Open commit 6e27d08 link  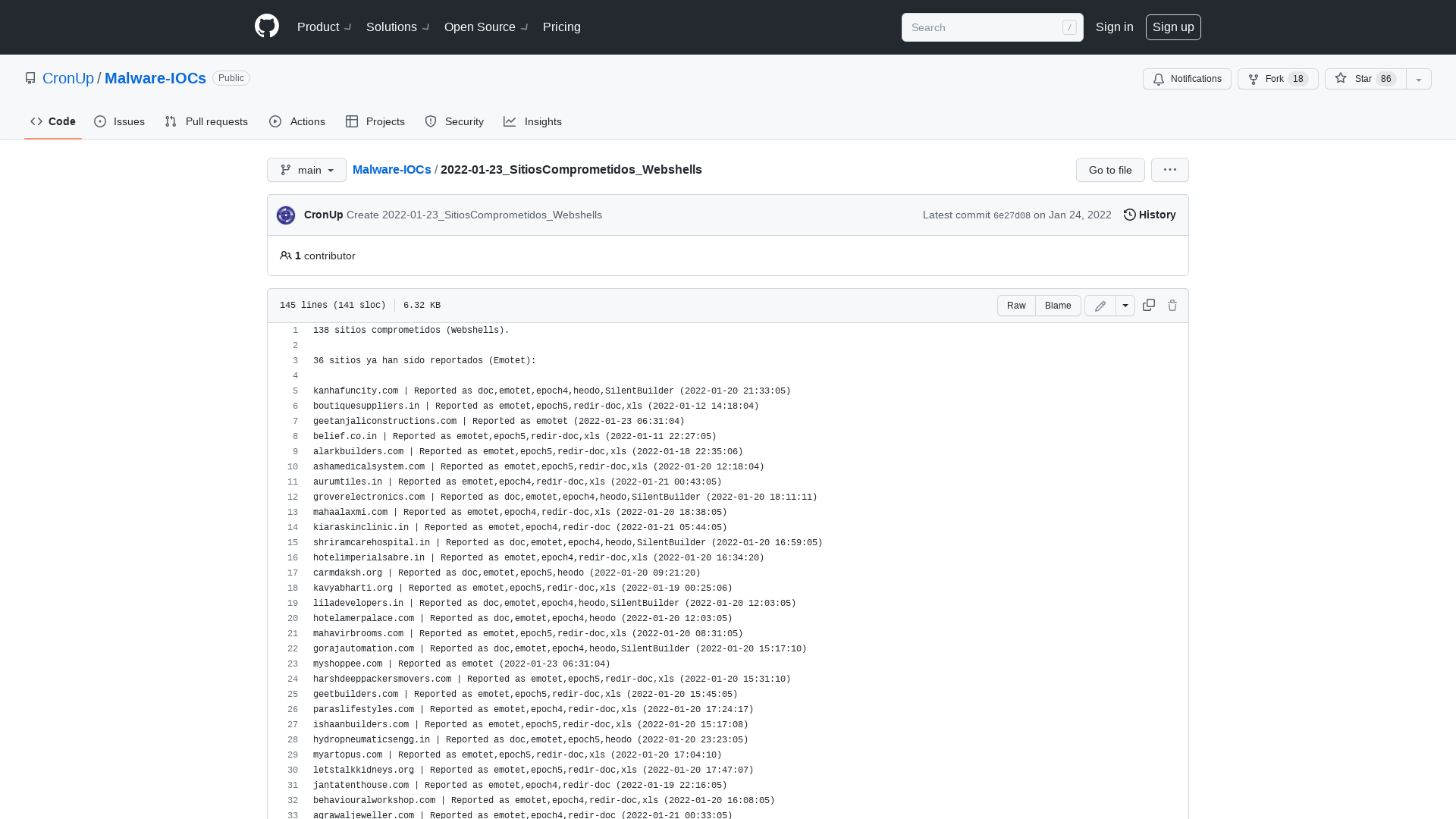tap(1012, 215)
